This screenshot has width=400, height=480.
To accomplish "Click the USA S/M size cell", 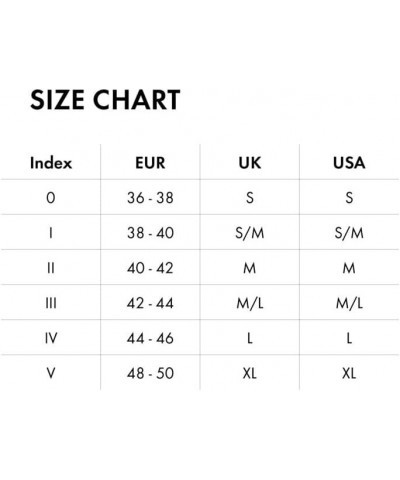I will (349, 233).
